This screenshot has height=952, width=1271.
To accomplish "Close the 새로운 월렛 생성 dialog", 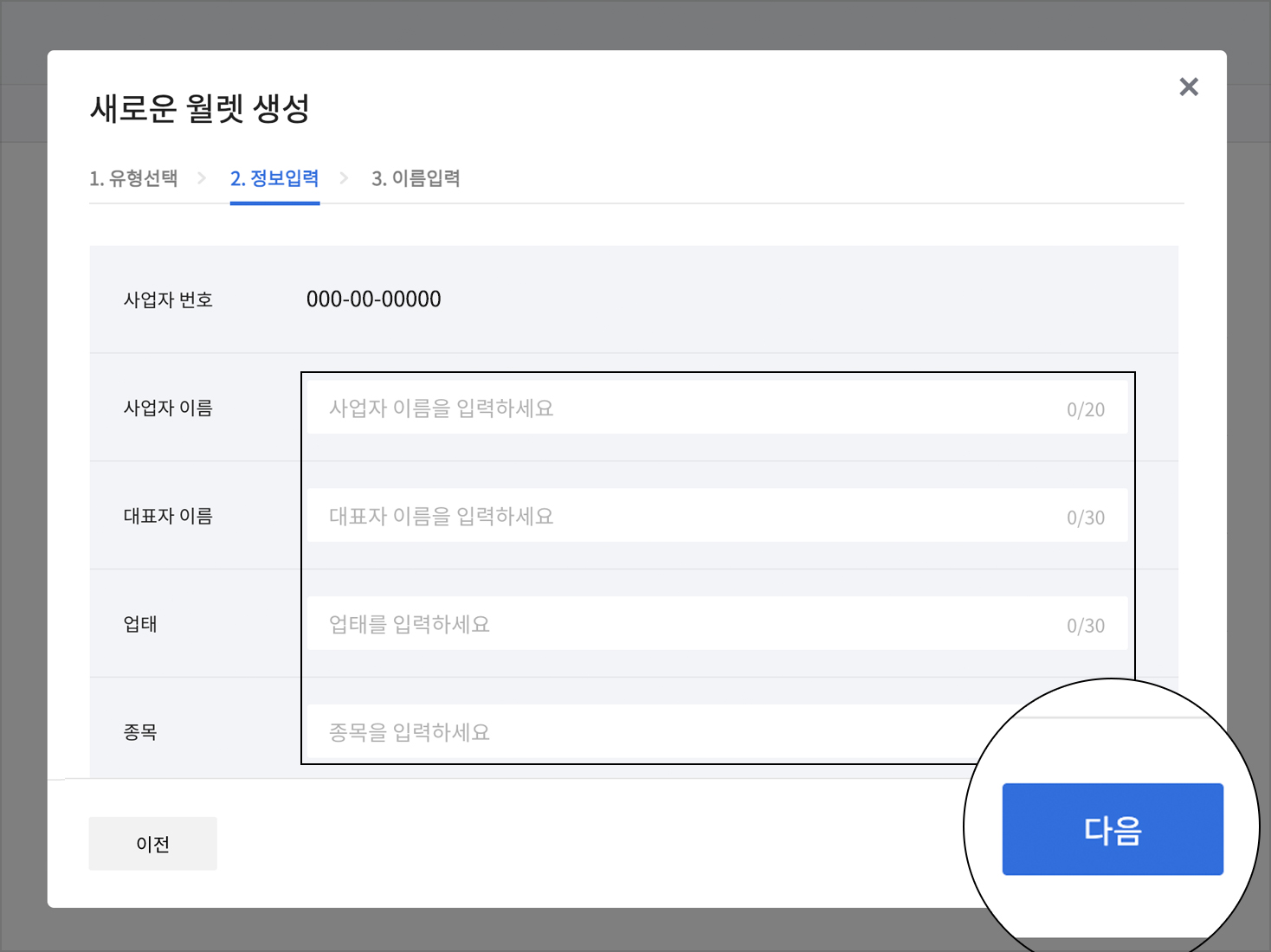I will pos(1188,87).
